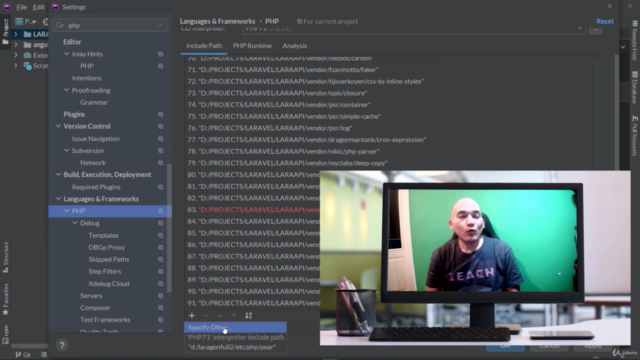Image resolution: width=640 pixels, height=360 pixels.
Task: Select the vendor/nikic/php-parser path row
Action: click(x=283, y=151)
